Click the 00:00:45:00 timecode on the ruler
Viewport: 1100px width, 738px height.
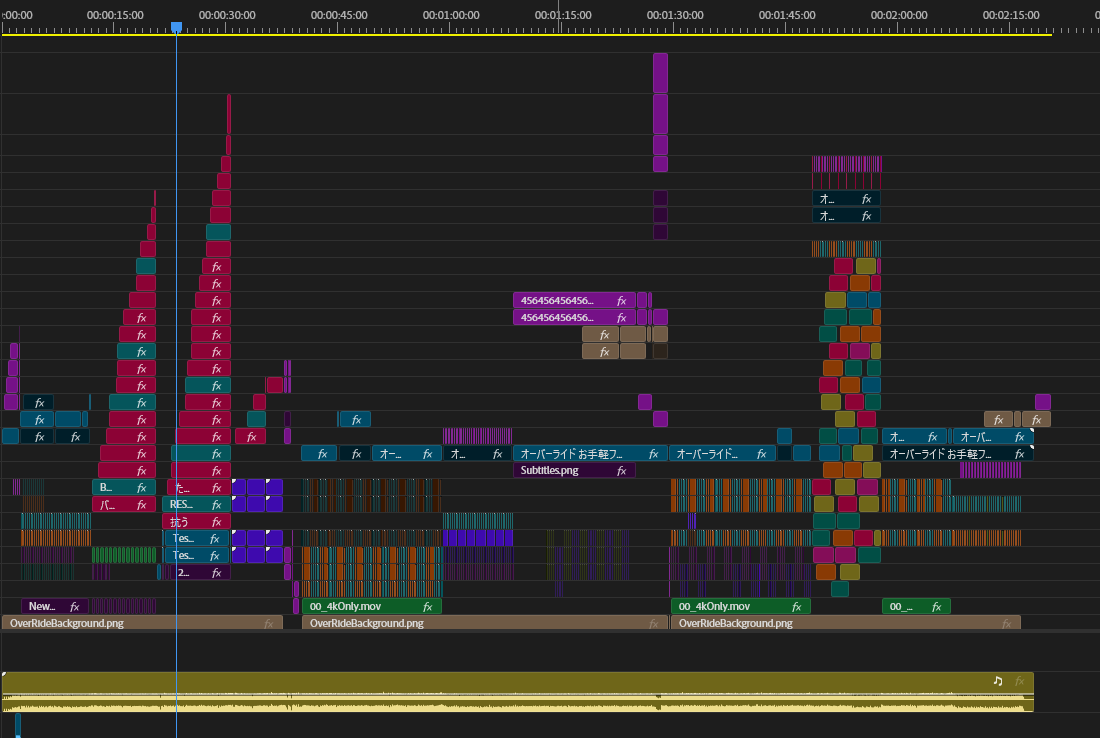pos(339,15)
